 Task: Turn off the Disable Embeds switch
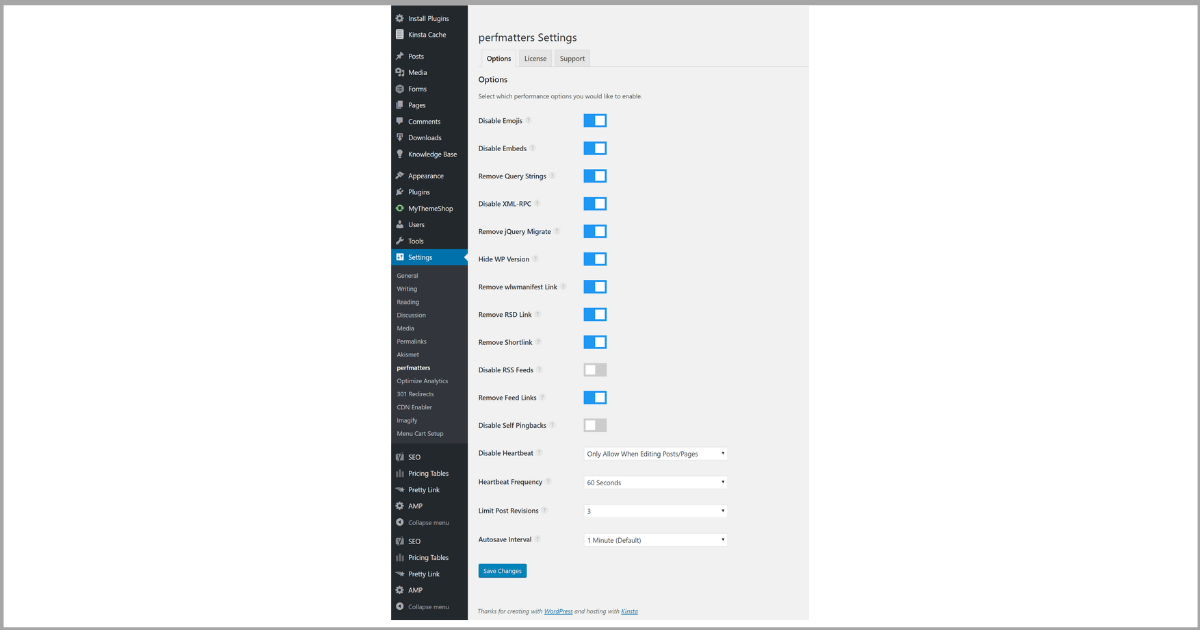pos(595,148)
